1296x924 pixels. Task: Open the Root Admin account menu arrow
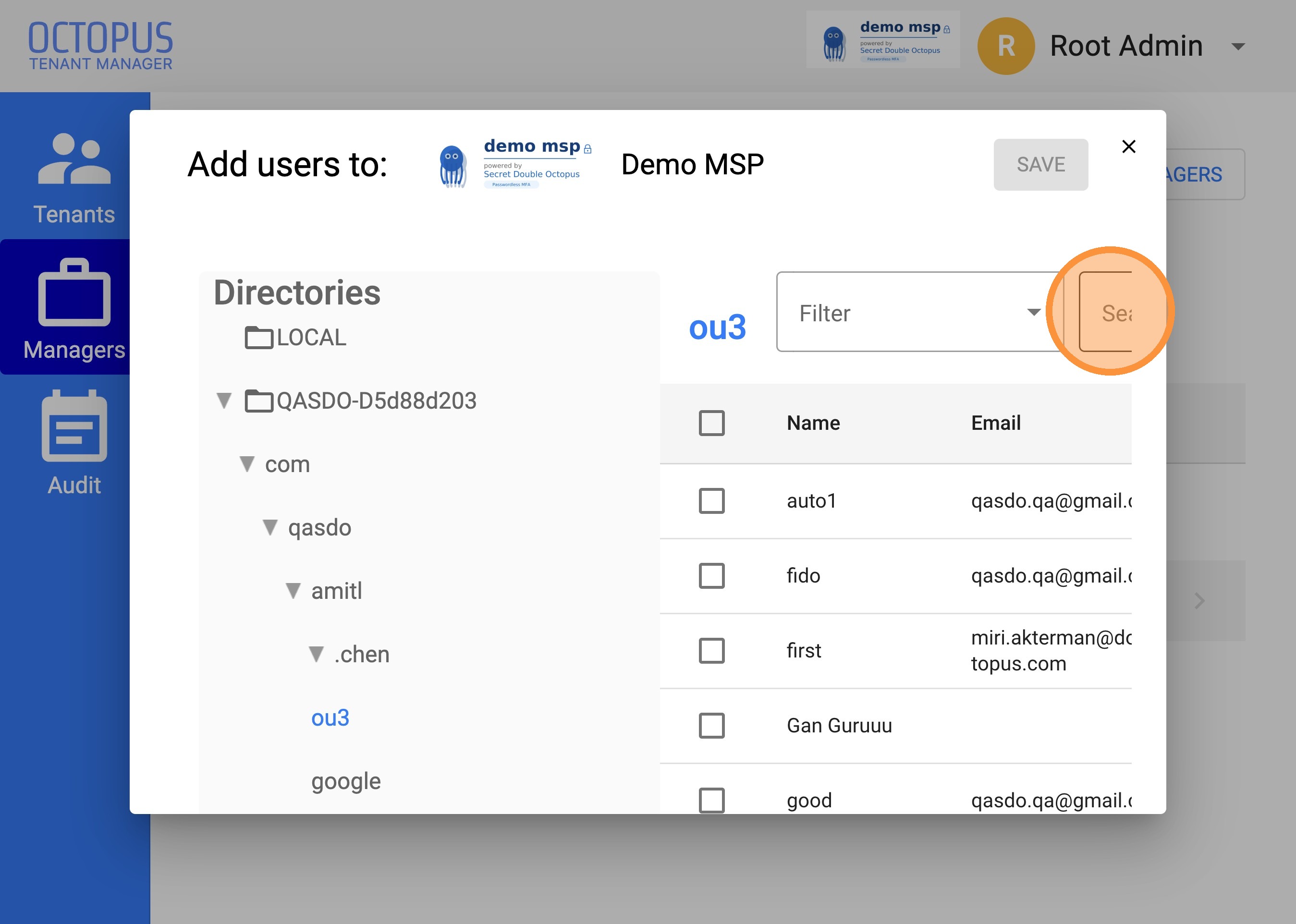[x=1238, y=47]
